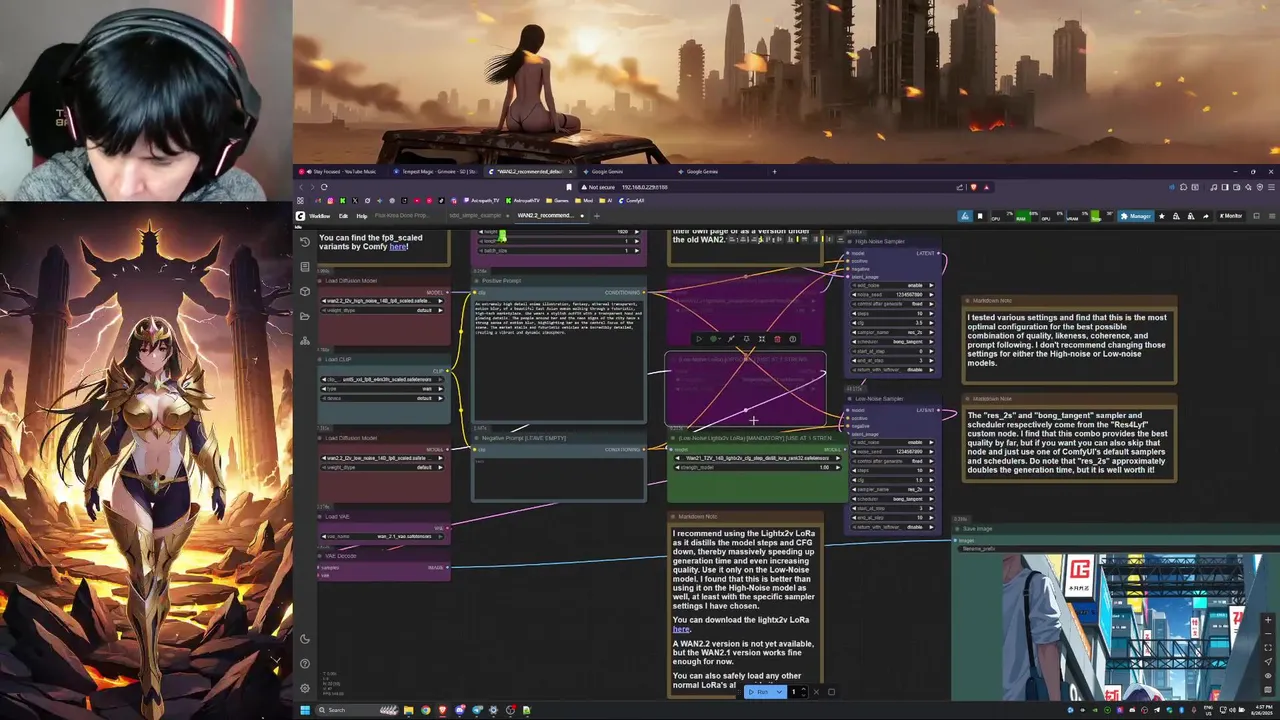Click the canvas zoom out minus icon

(1268, 634)
